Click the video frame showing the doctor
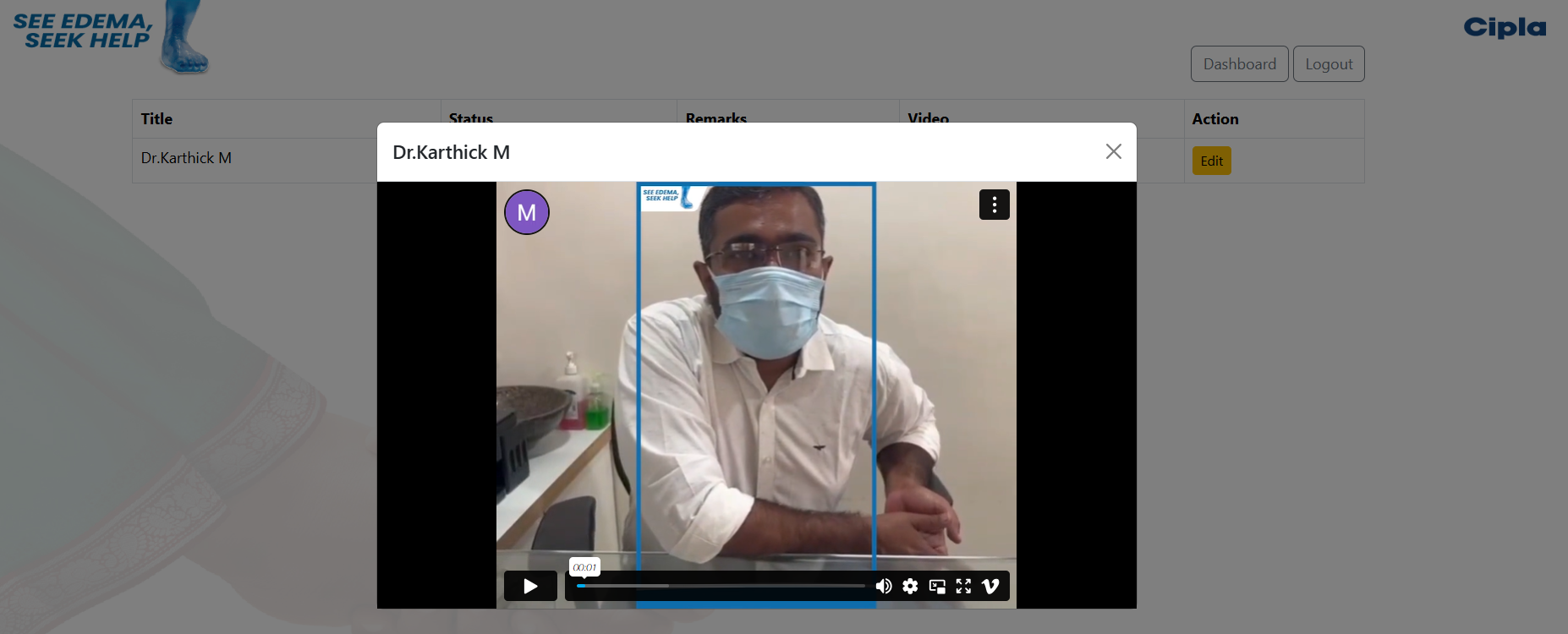The image size is (1568, 634). (756, 380)
